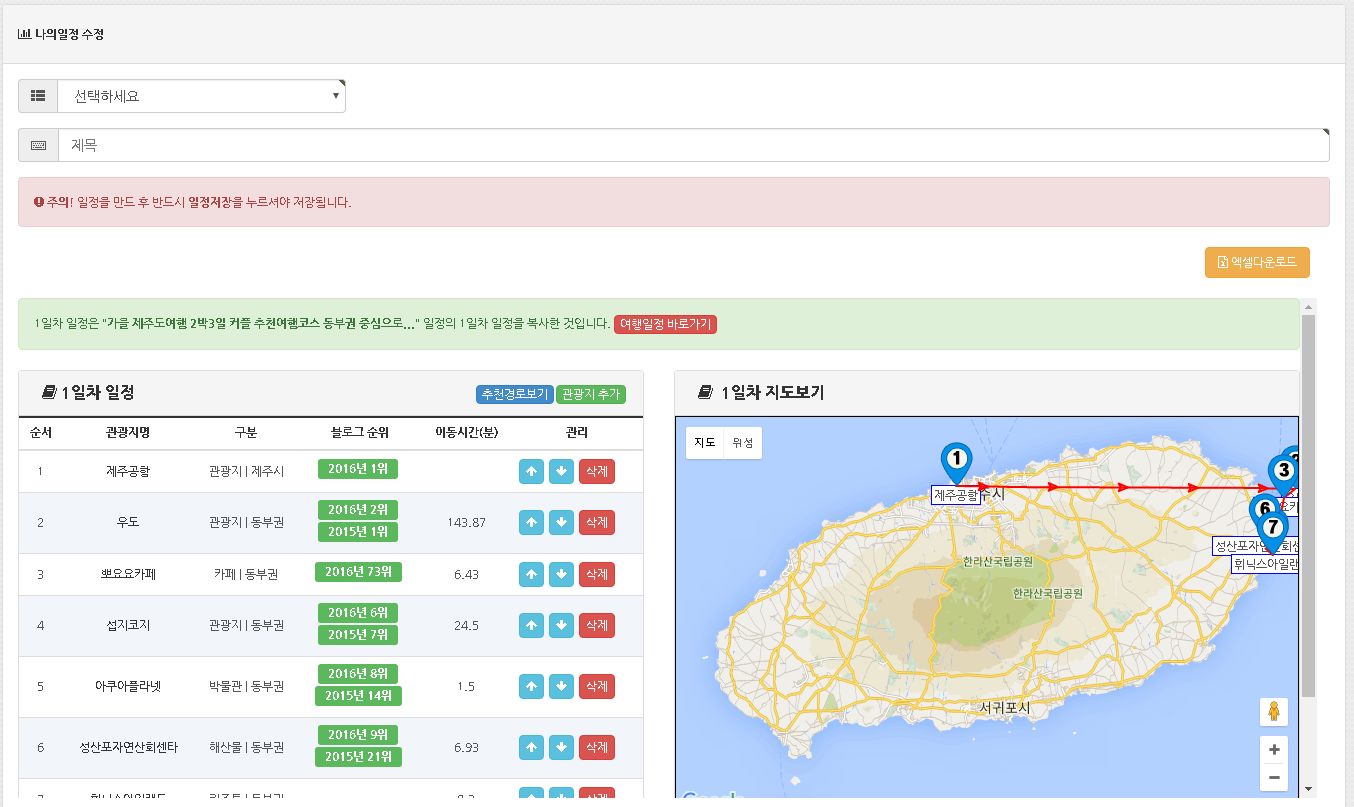The height and width of the screenshot is (807, 1354).
Task: Click the 2016년 1위 blog rank badge
Action: (x=358, y=468)
